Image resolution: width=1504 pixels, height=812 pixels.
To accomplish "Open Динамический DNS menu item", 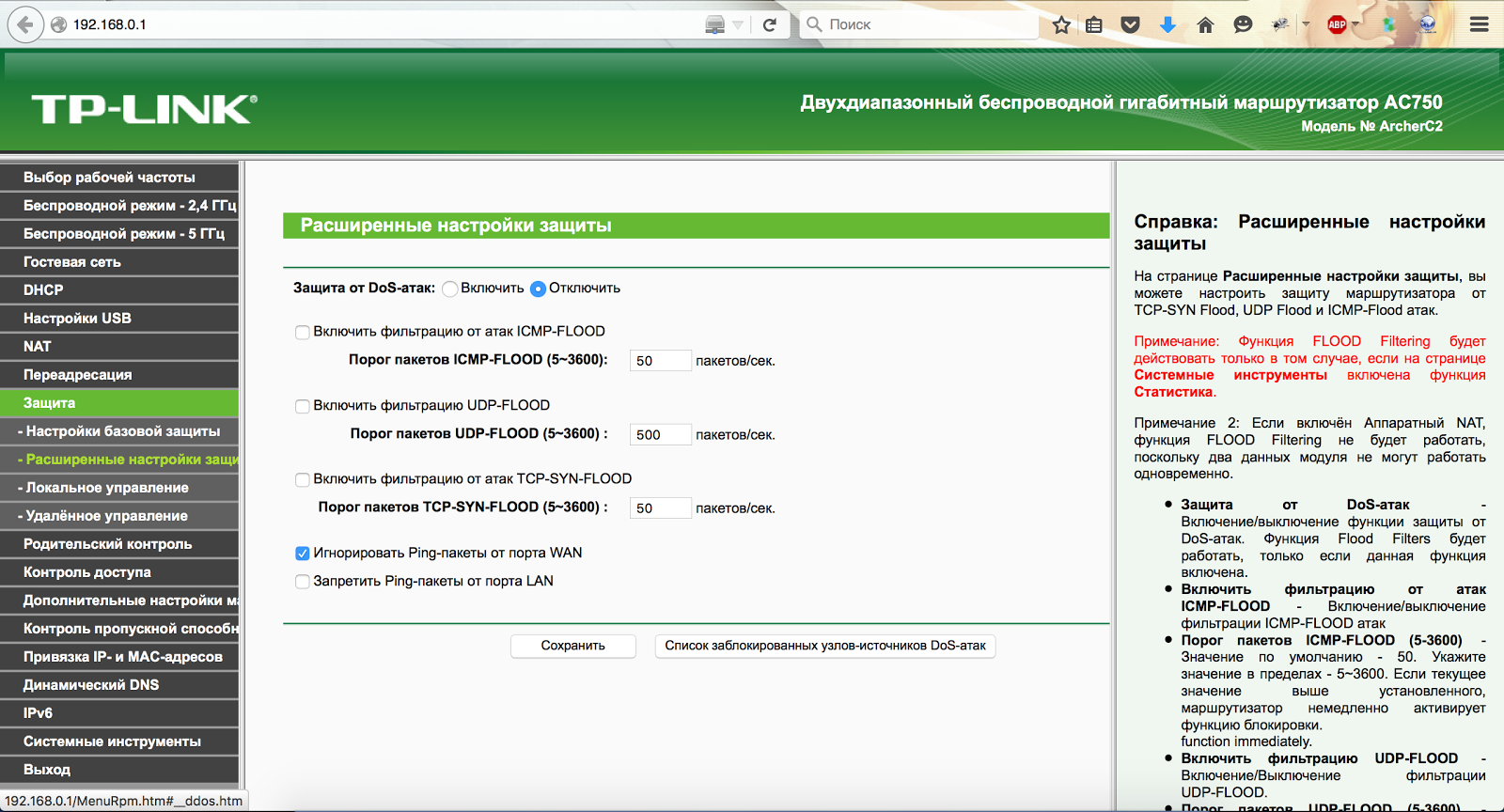I will (119, 684).
